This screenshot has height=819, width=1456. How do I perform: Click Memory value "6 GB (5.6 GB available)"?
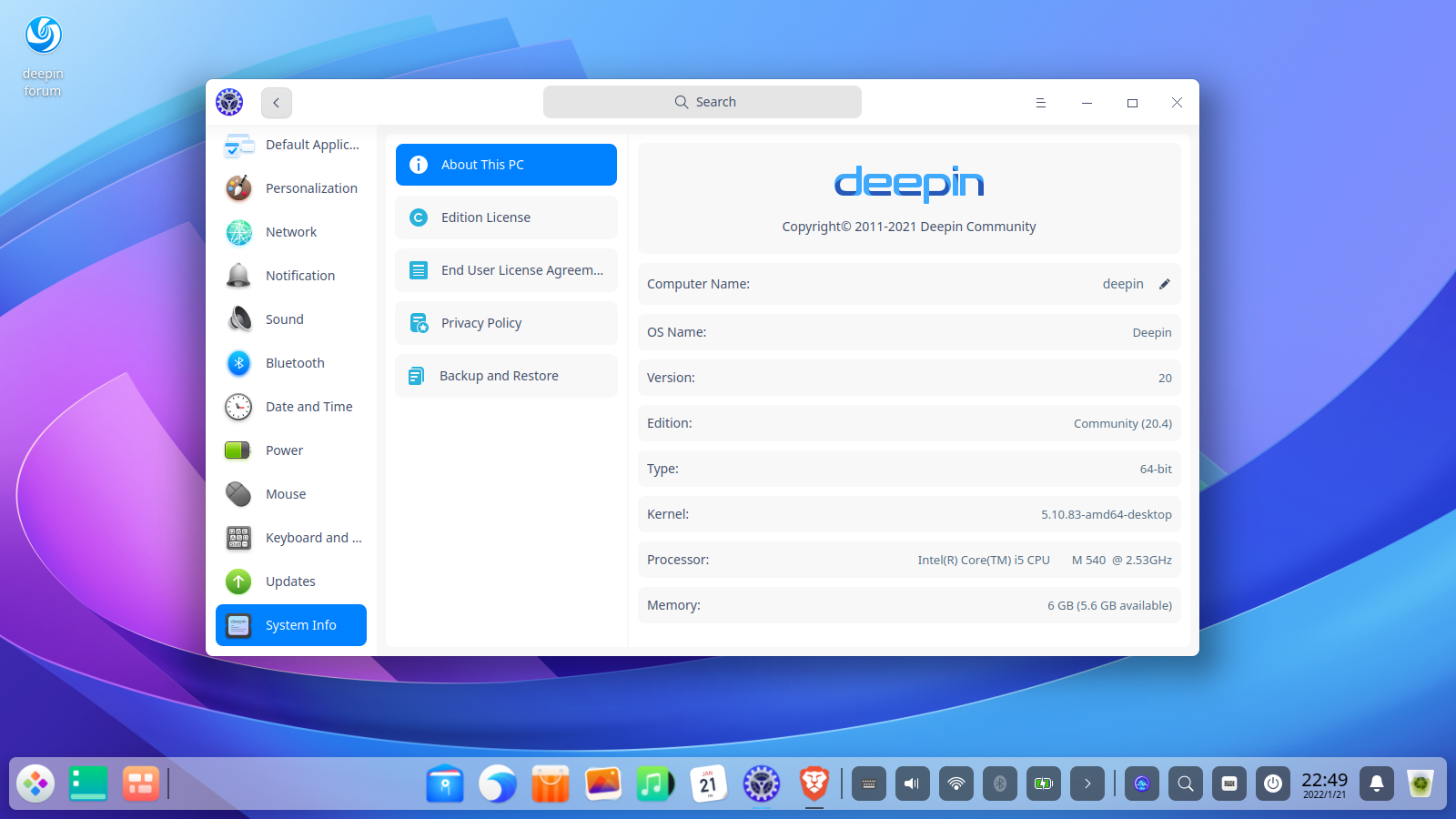(1109, 605)
